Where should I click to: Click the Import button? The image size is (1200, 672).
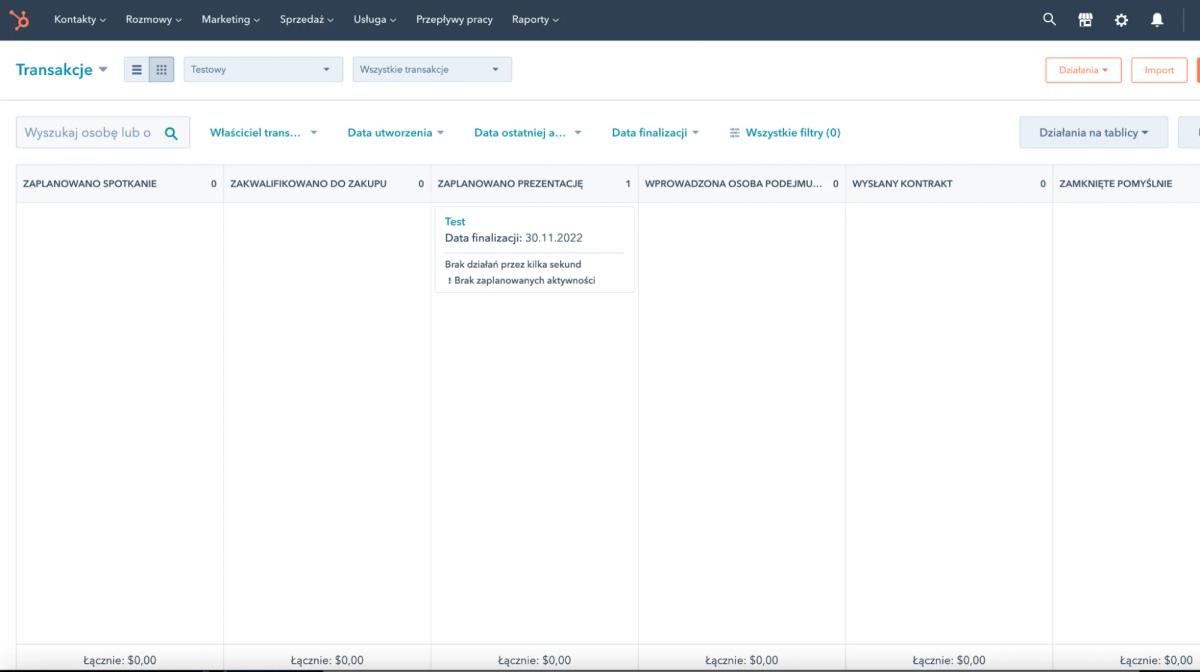(x=1159, y=70)
